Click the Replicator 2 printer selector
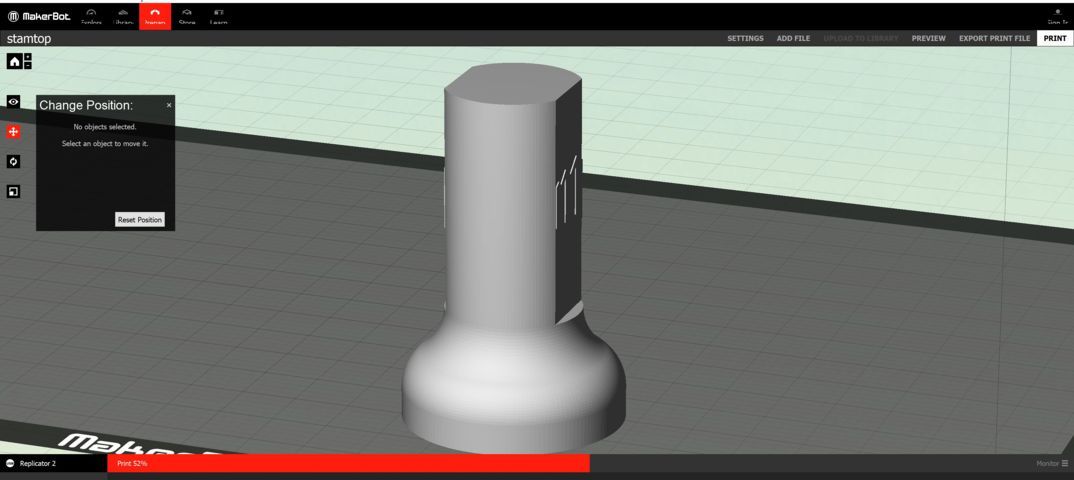This screenshot has width=1074, height=480. 53,464
